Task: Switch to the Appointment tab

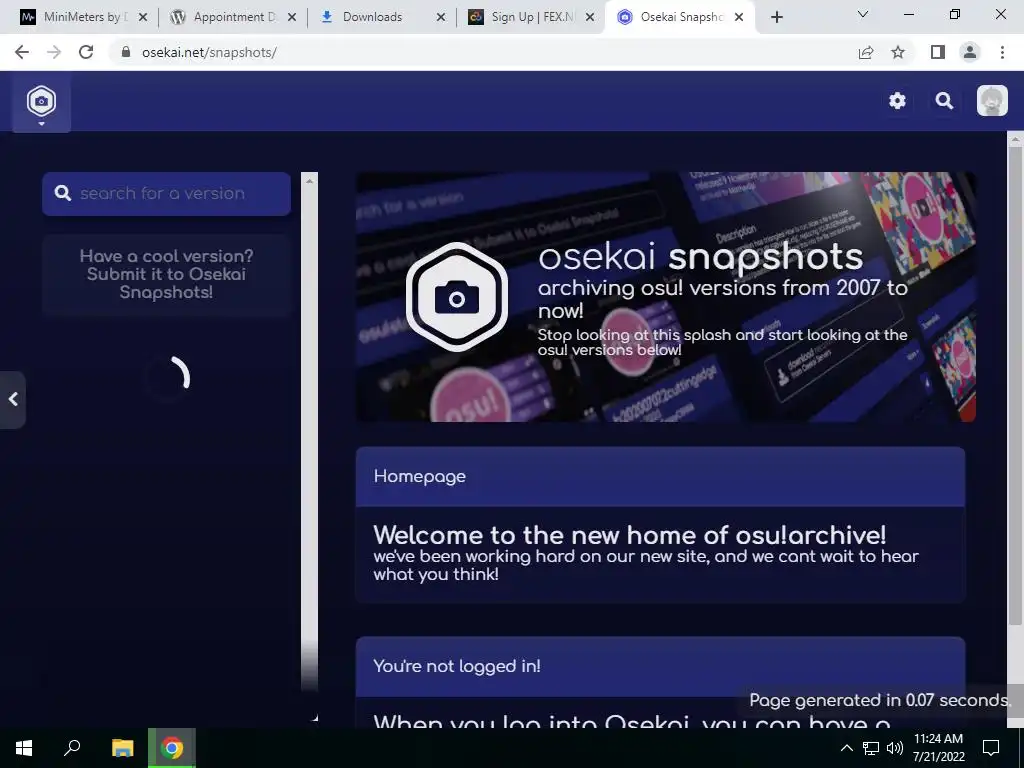Action: [233, 17]
